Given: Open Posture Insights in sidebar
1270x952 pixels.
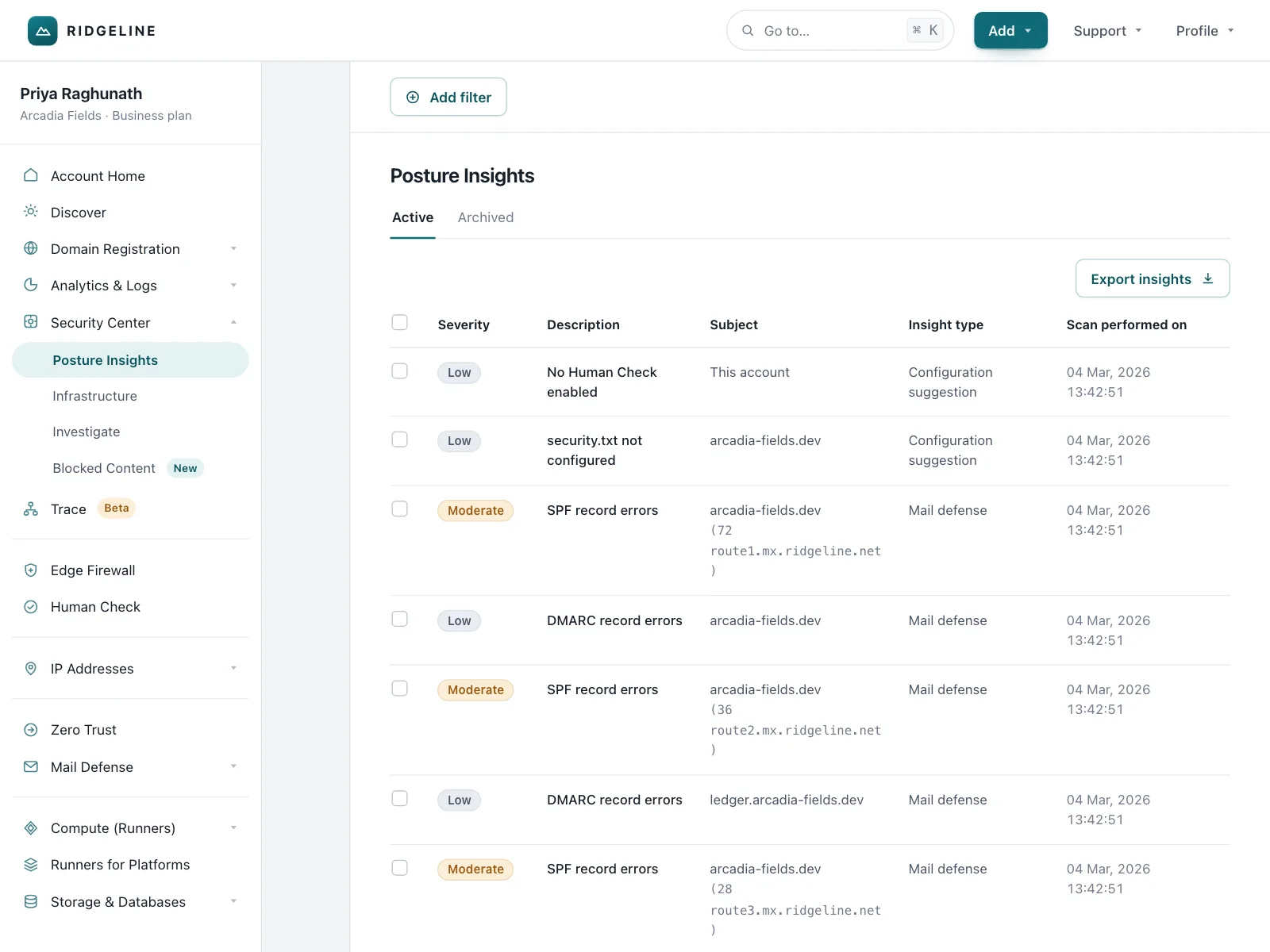Looking at the screenshot, I should click(x=130, y=360).
